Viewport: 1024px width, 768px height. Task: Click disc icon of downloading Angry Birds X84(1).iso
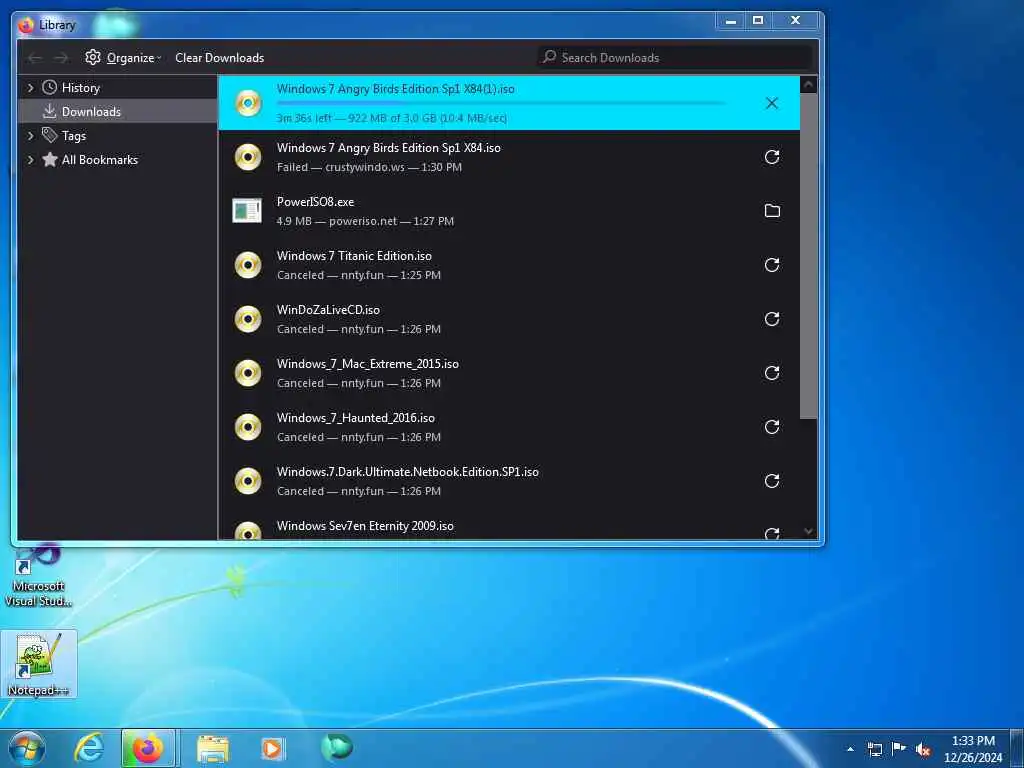[x=248, y=103]
